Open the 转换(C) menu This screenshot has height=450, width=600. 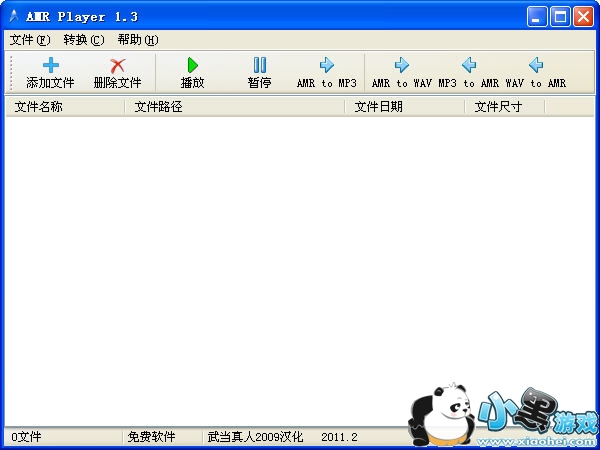(x=84, y=40)
